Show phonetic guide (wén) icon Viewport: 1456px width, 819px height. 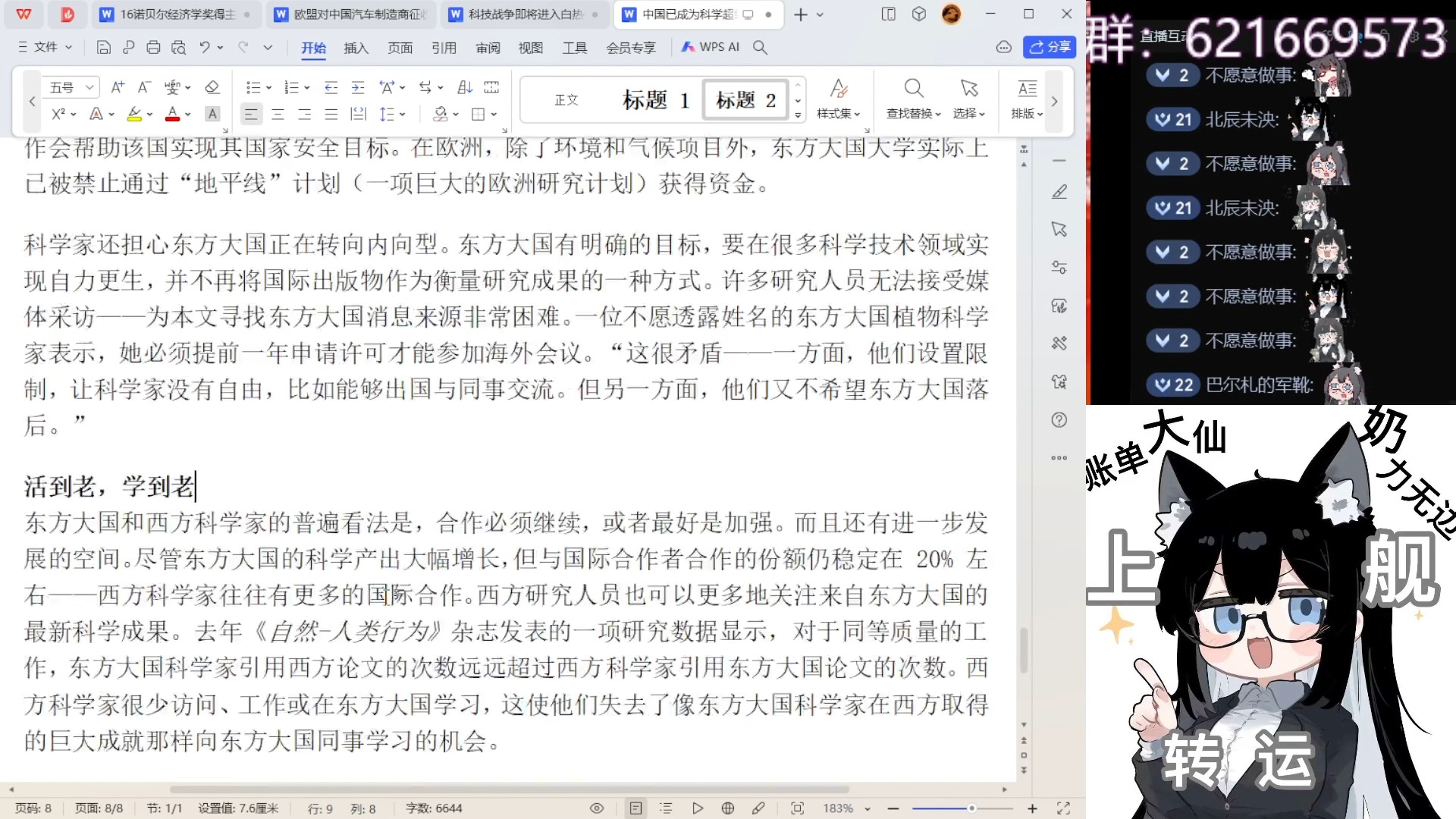173,87
